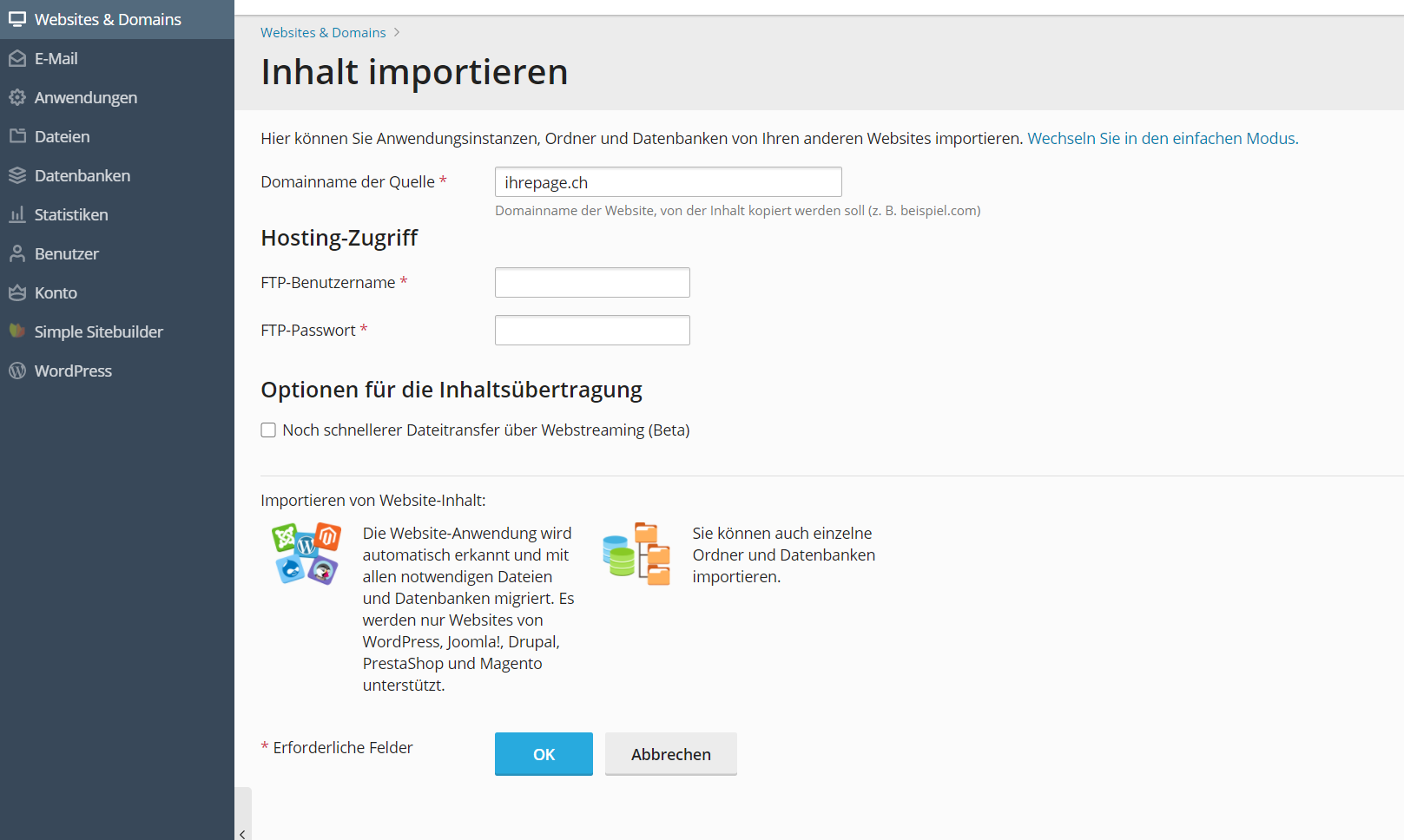1404x840 pixels.
Task: Enable faster file transfer via Webstreaming Beta
Action: coord(268,430)
